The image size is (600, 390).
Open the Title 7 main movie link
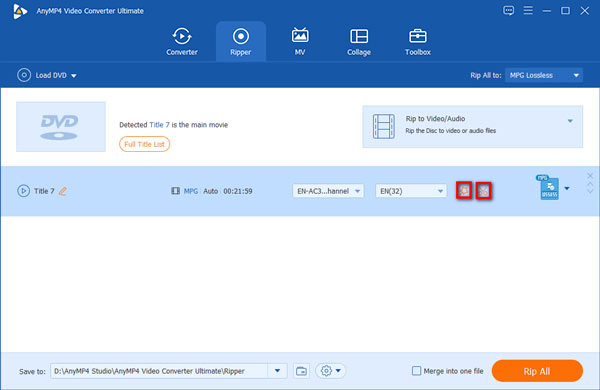click(x=159, y=125)
